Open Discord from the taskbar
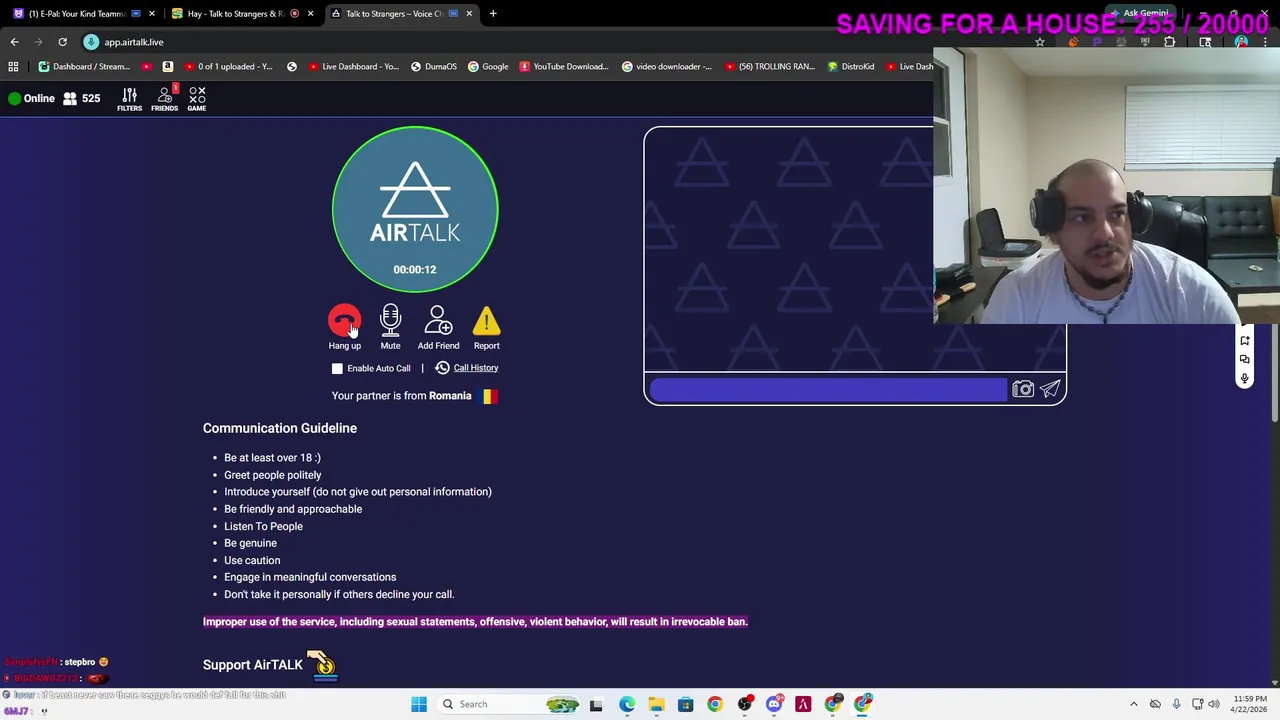The height and width of the screenshot is (720, 1280). [x=773, y=704]
